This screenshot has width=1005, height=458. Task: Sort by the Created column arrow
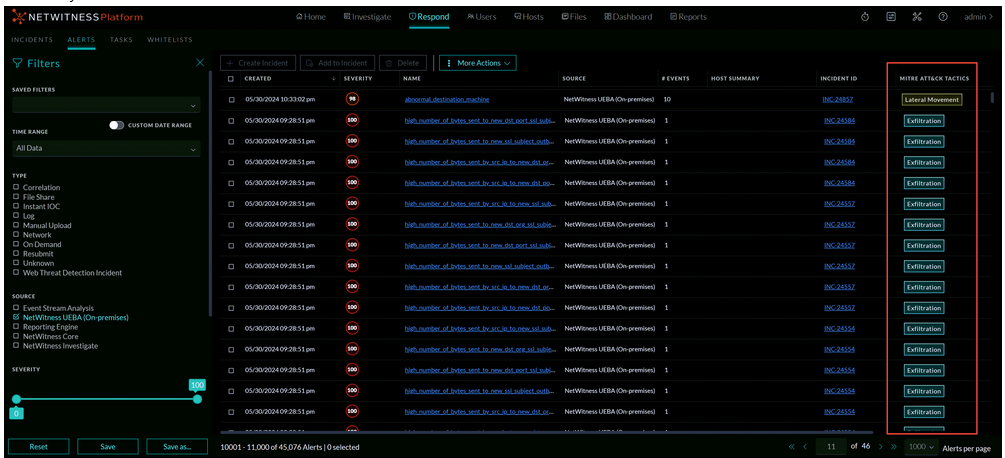click(x=333, y=79)
